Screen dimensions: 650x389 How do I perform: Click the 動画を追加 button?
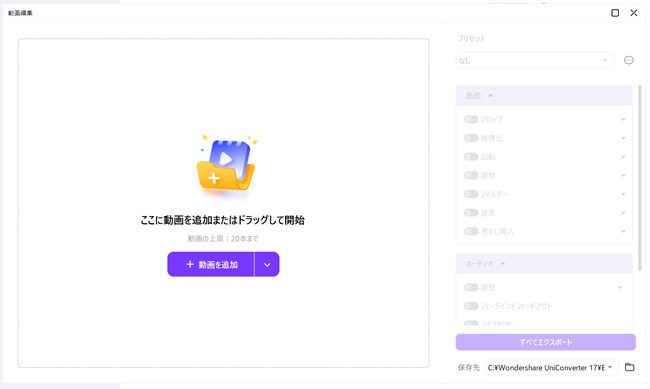click(211, 264)
